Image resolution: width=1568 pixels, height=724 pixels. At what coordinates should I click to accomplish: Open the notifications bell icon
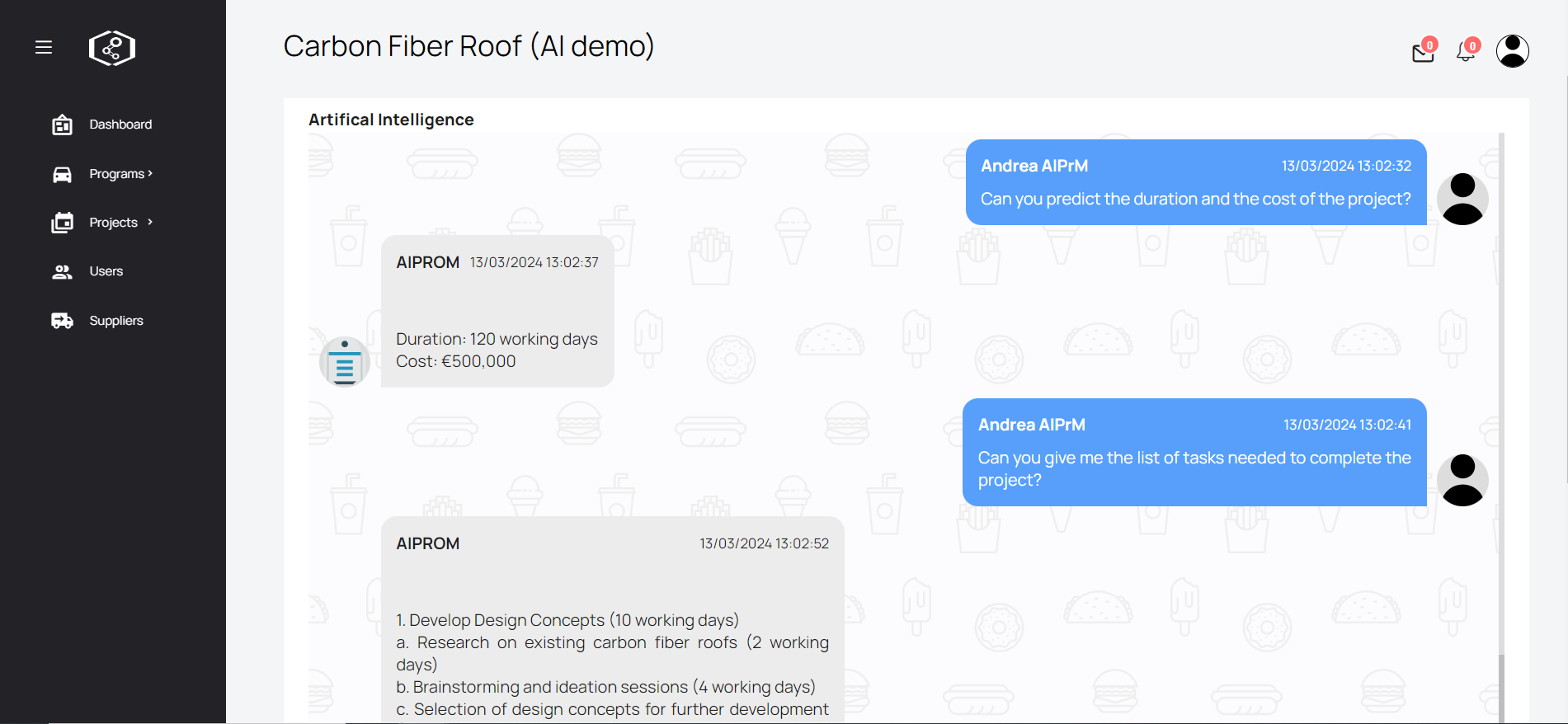pyautogui.click(x=1466, y=52)
